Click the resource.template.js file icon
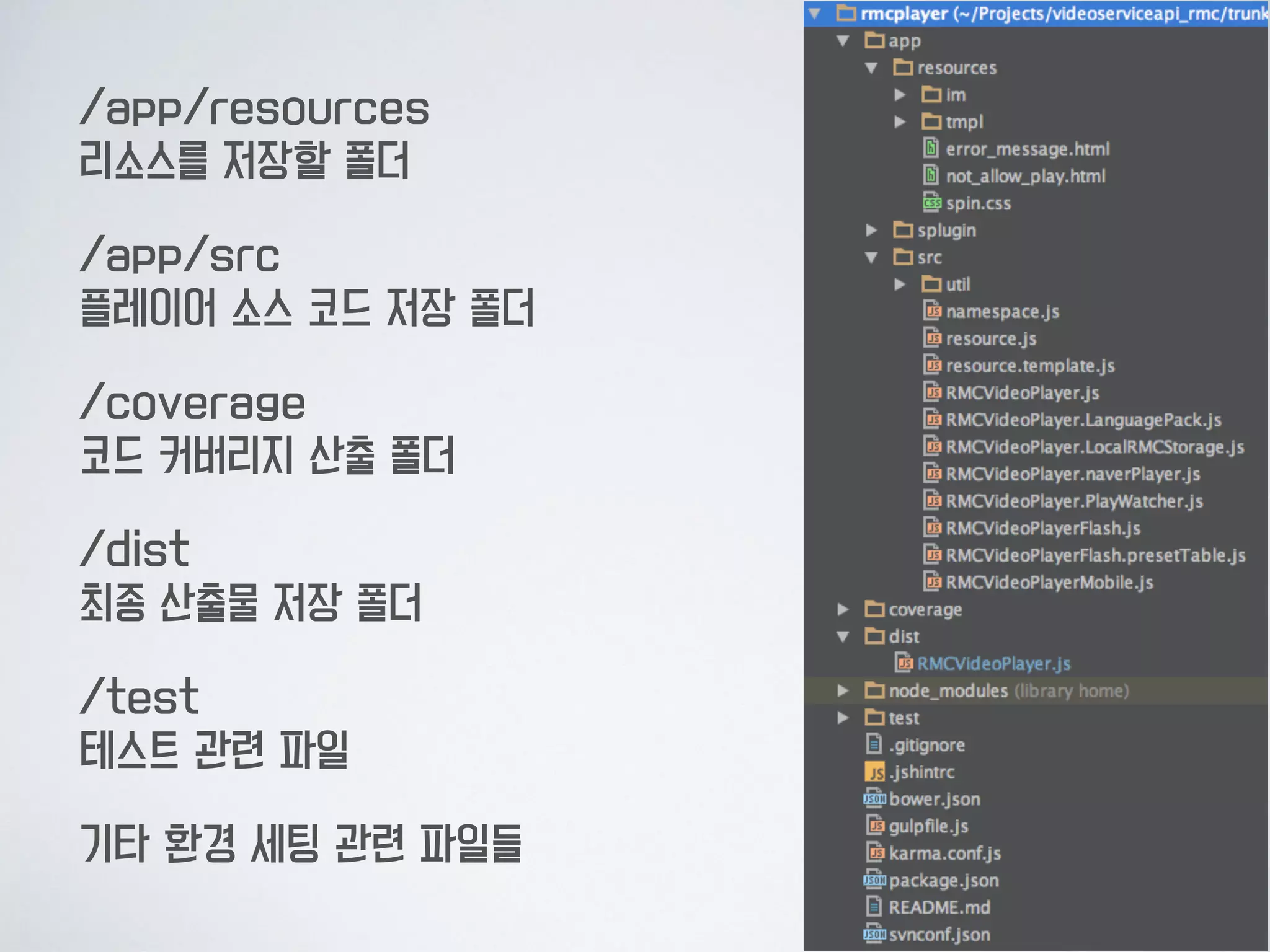The height and width of the screenshot is (952, 1270). tap(933, 365)
